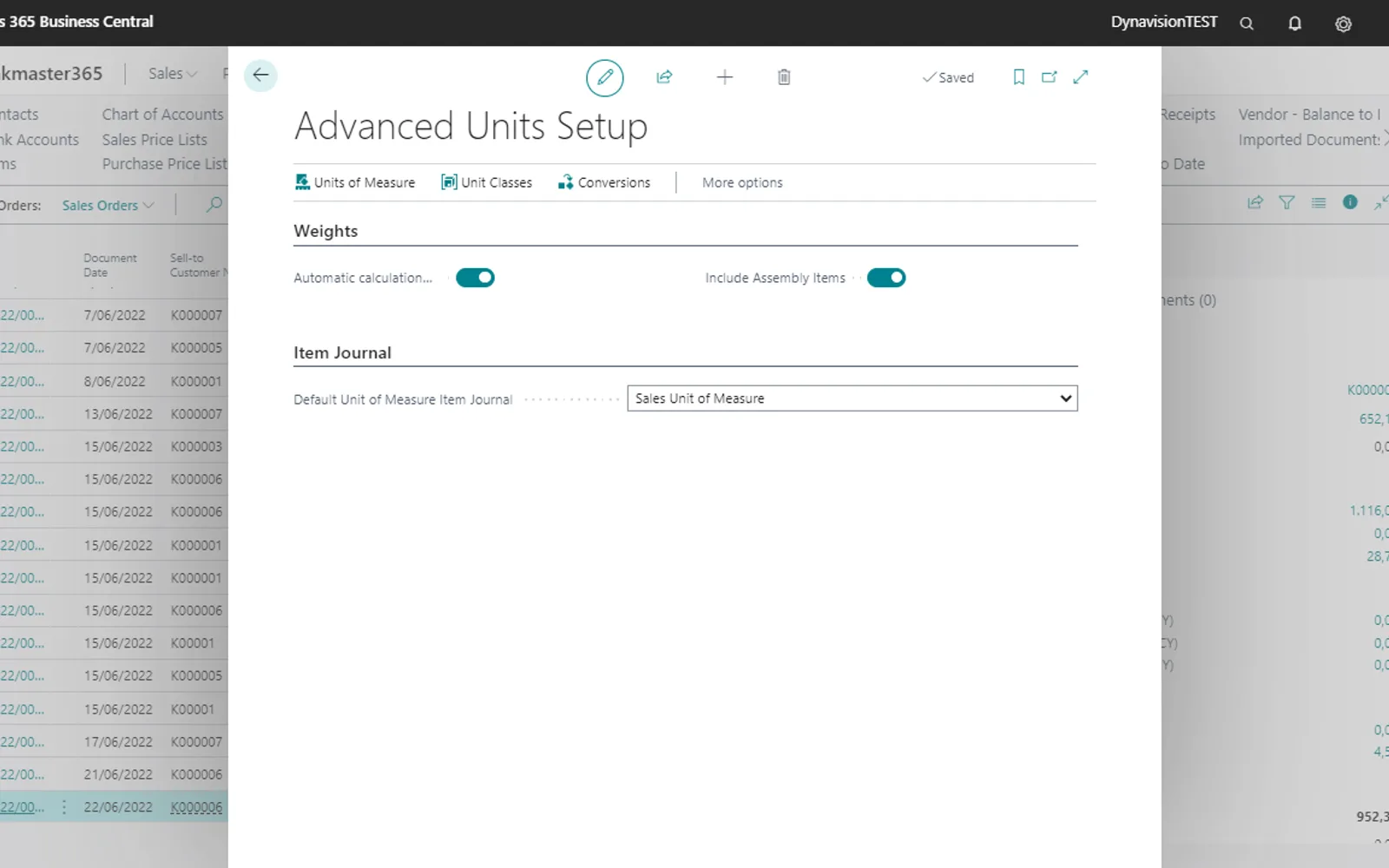Open Default Unit of Measure Item Journal dropdown
The width and height of the screenshot is (1389, 868).
(x=852, y=398)
